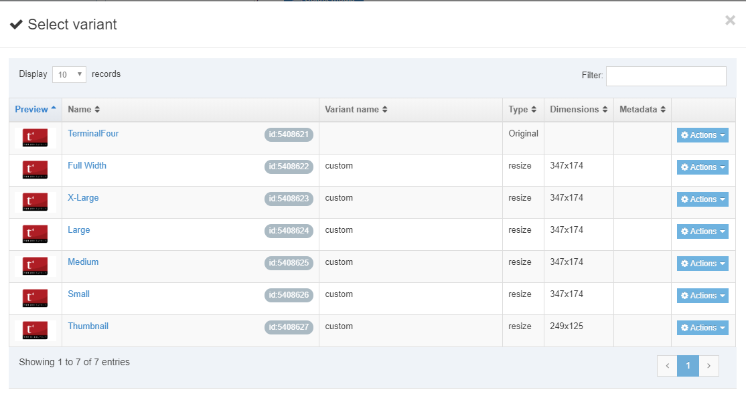Go to next page of results
This screenshot has width=746, height=394.
708,366
